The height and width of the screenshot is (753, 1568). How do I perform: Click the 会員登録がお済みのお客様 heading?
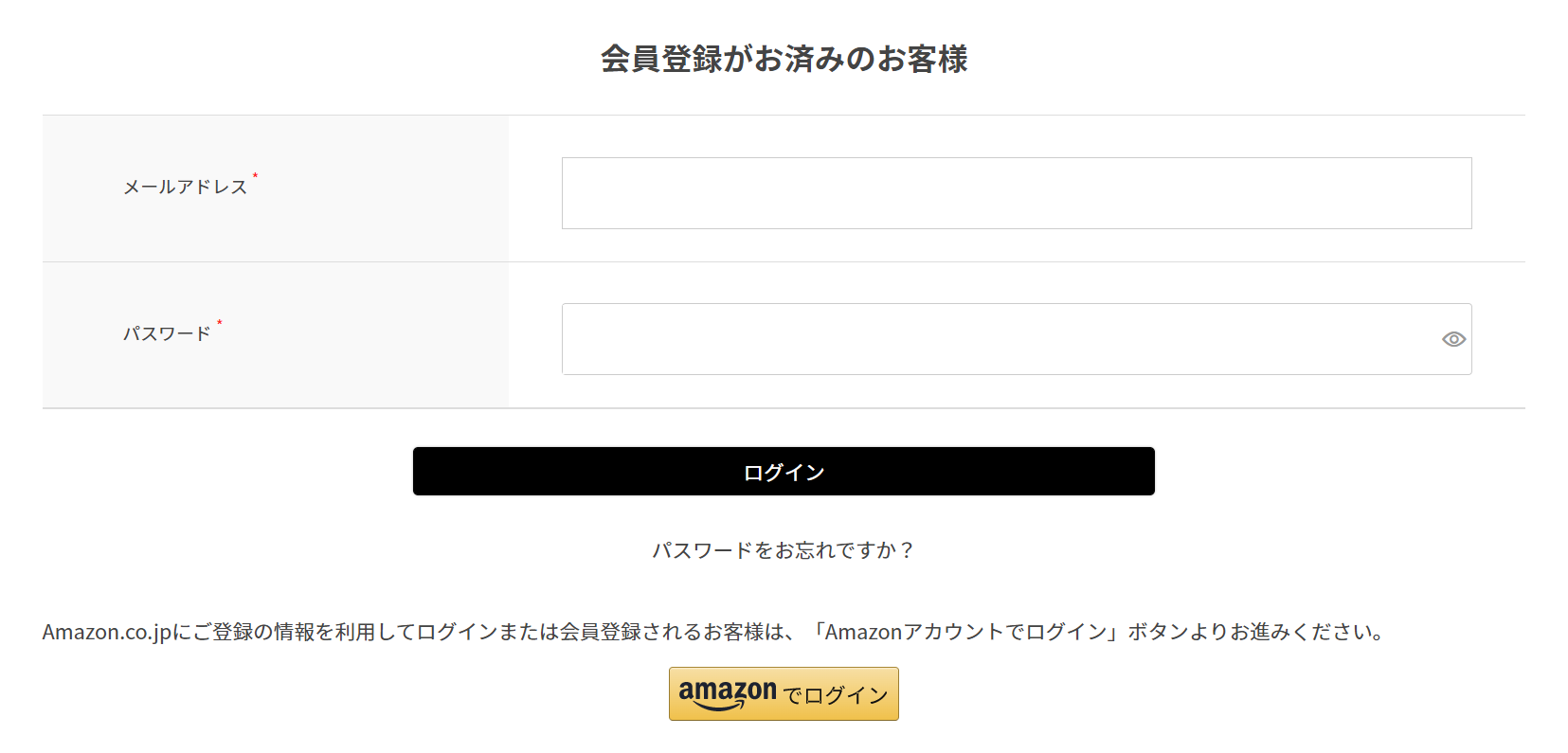[784, 59]
